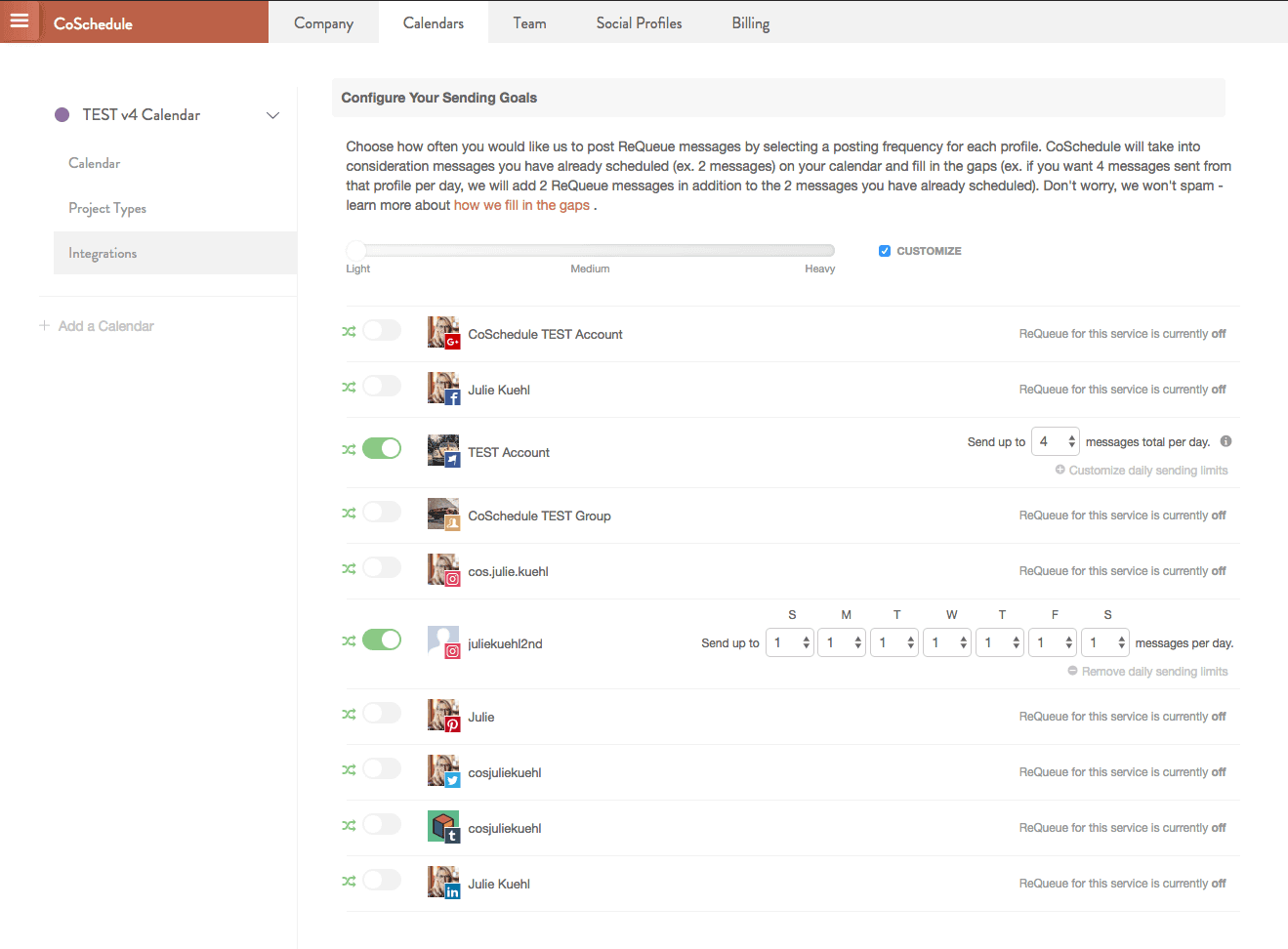Click the TEST Account profile avatar
1288x949 pixels.
(x=443, y=451)
